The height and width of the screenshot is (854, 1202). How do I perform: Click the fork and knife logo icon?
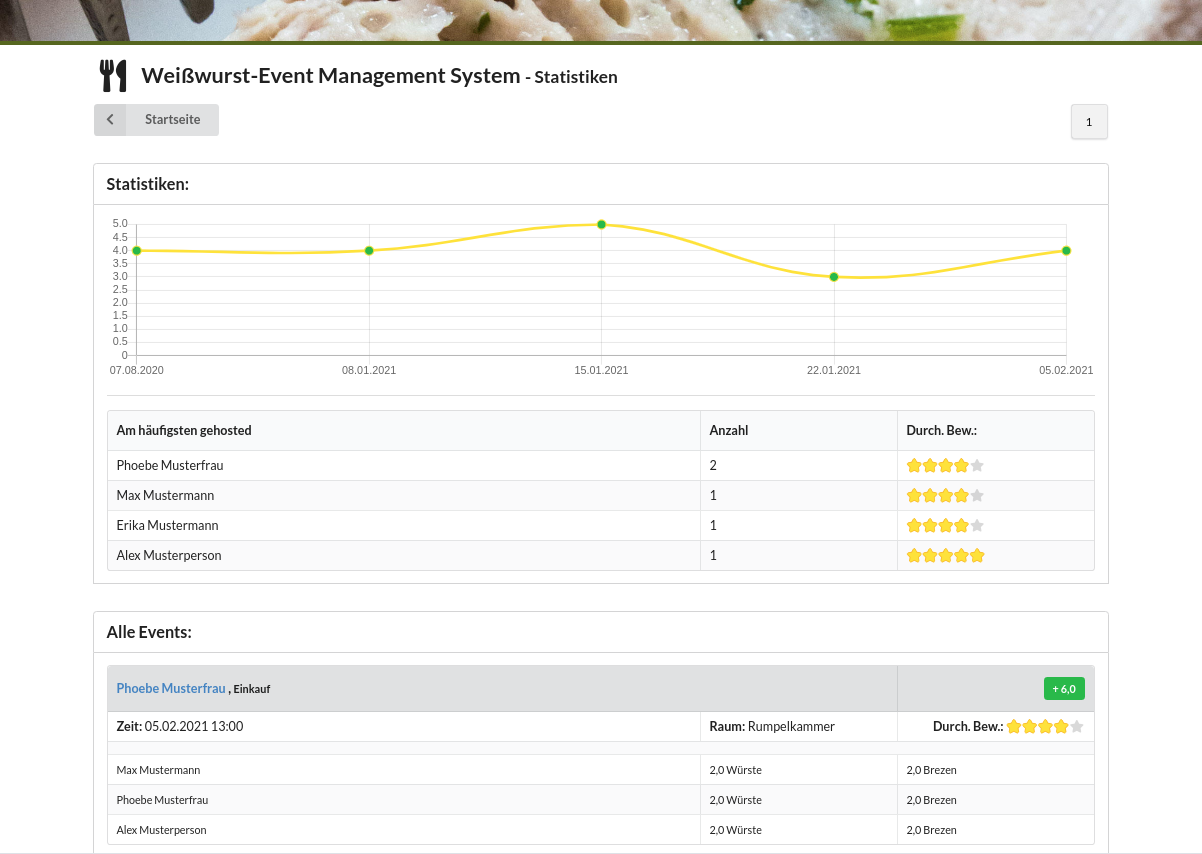[x=113, y=74]
